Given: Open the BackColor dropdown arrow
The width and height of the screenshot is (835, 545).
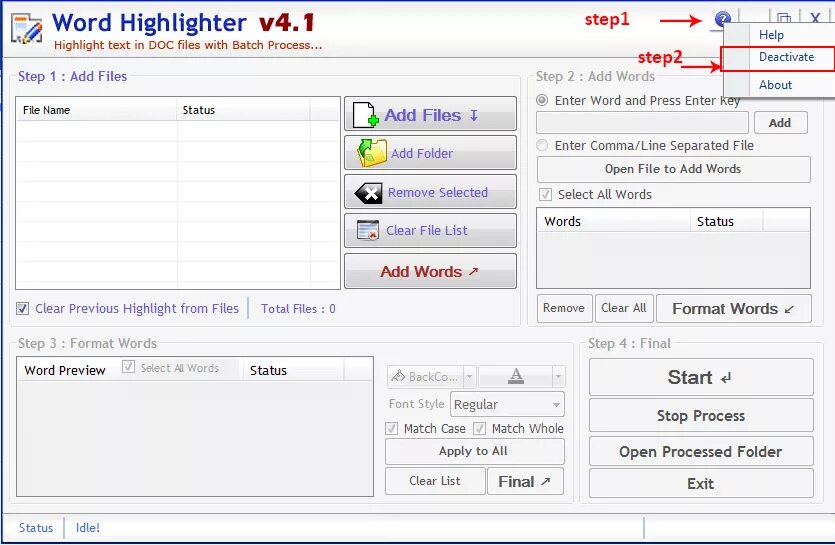Looking at the screenshot, I should (469, 377).
